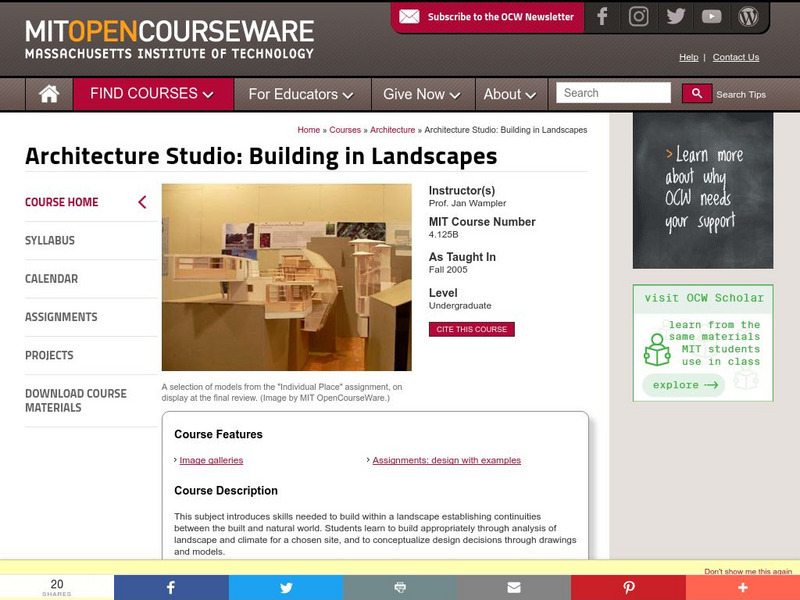The width and height of the screenshot is (800, 600).
Task: Click the architecture models course image
Action: coord(287,277)
